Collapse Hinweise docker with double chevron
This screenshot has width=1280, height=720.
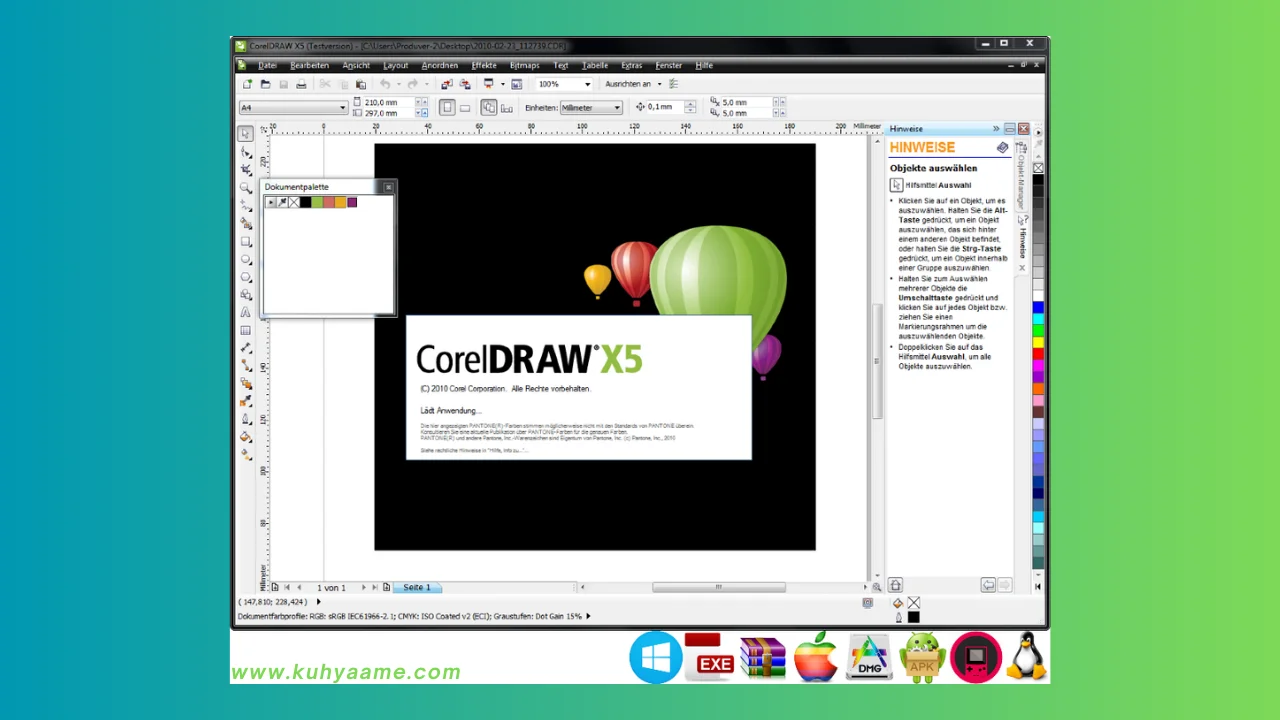(x=996, y=128)
